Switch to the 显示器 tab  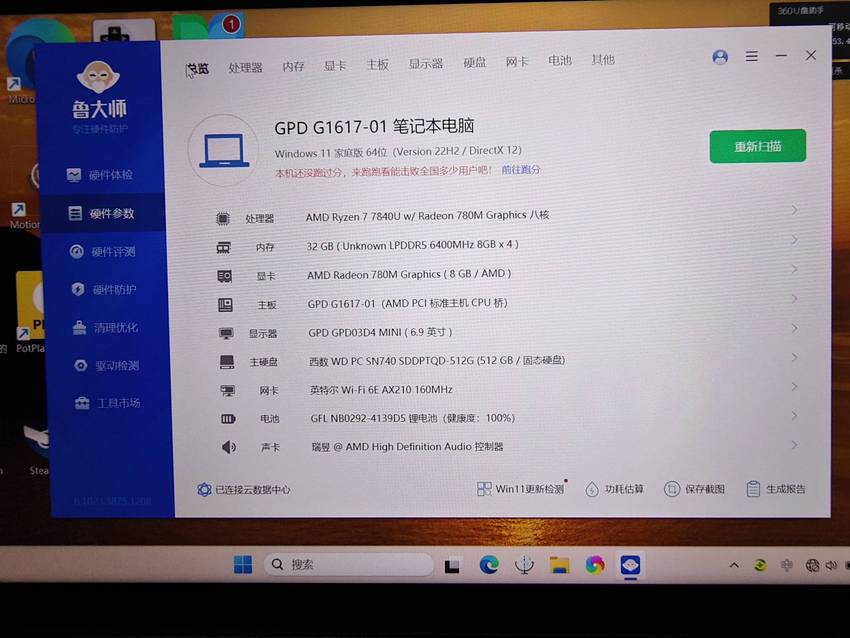[426, 63]
